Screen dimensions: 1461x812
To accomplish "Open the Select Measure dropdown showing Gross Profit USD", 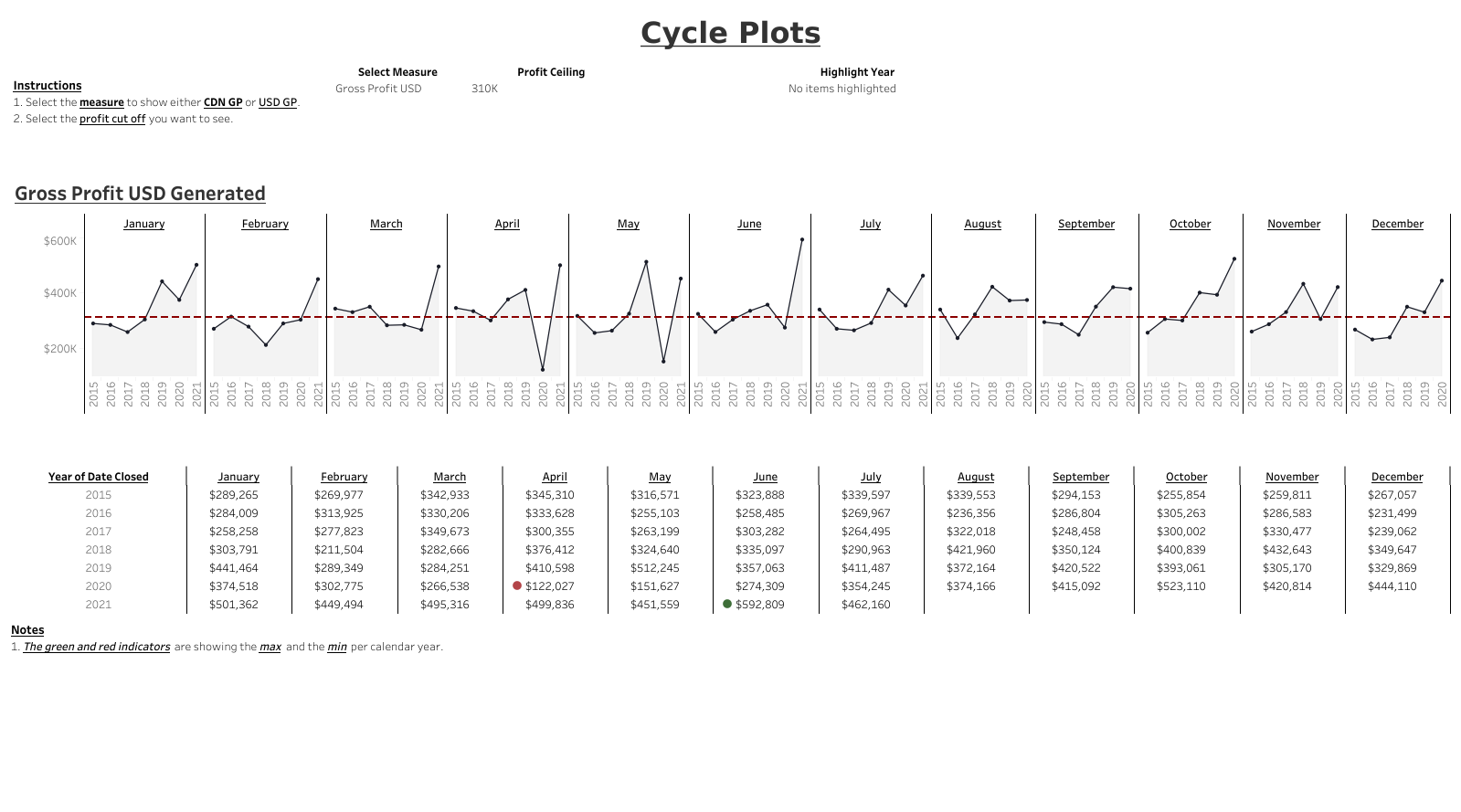I will pyautogui.click(x=378, y=89).
